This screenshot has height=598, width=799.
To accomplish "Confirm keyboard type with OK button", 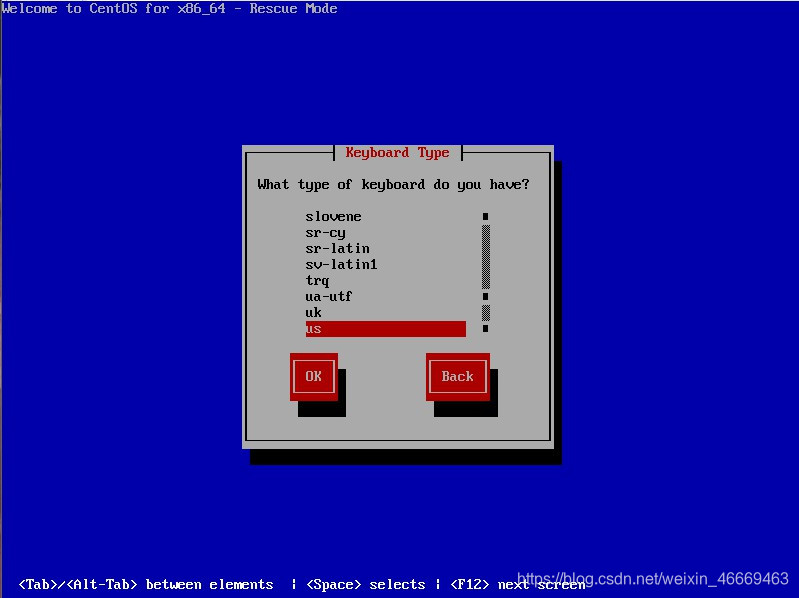I will [314, 376].
